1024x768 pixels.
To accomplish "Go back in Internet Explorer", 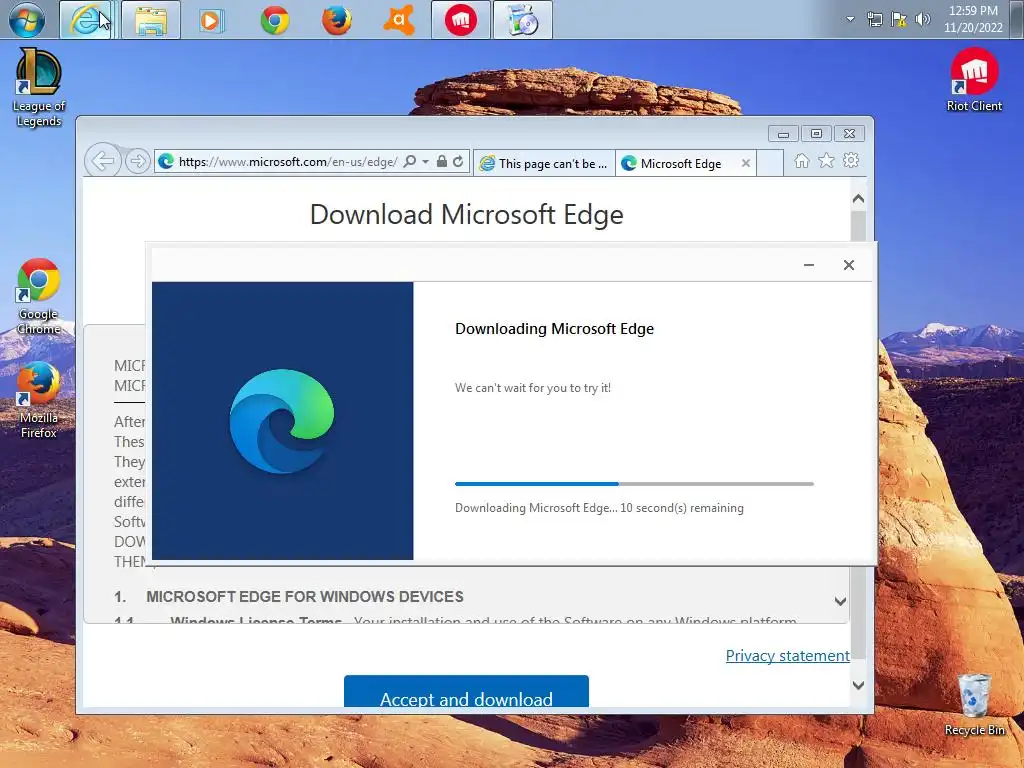I will click(103, 161).
